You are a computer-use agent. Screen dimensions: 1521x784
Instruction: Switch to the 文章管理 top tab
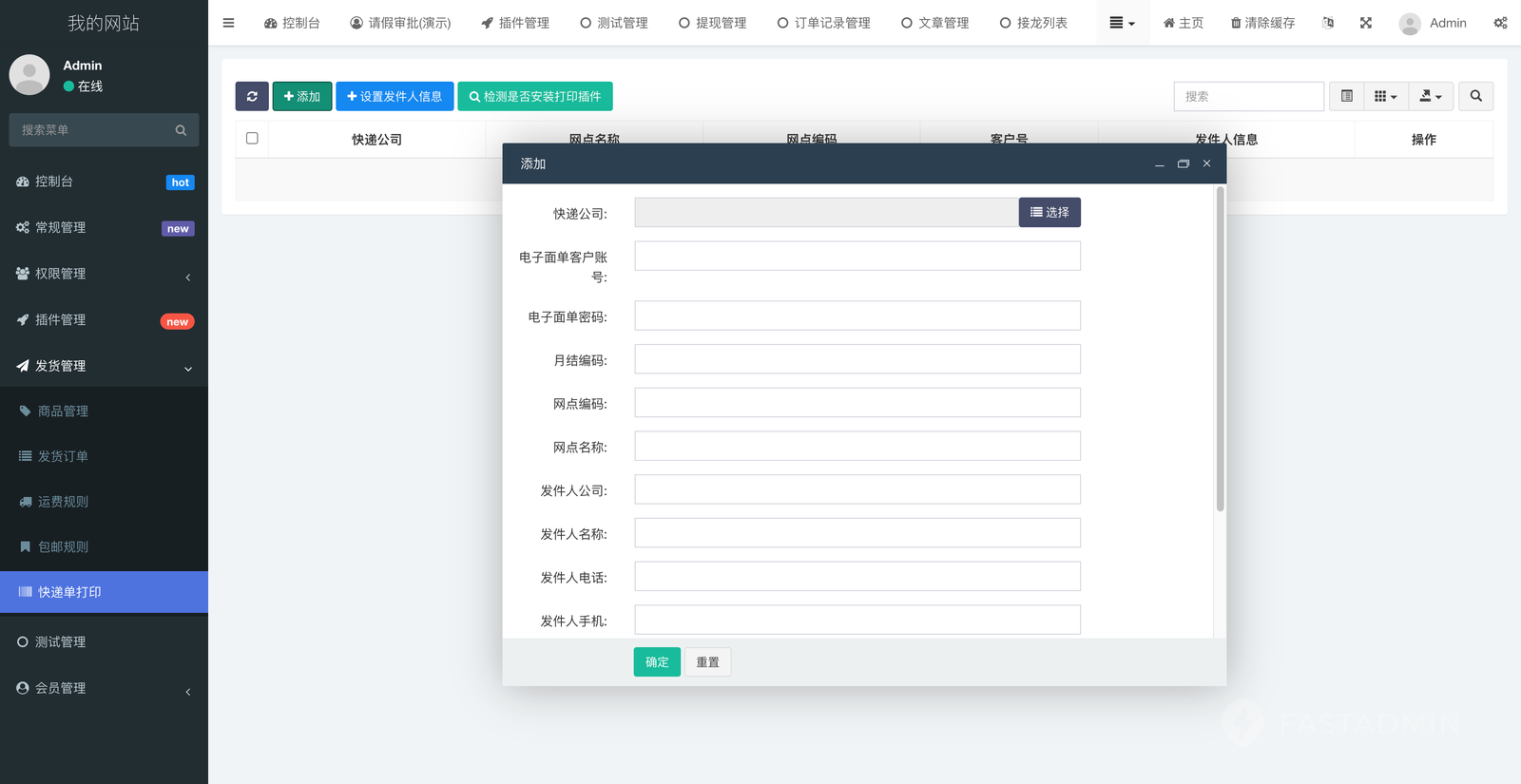(934, 23)
